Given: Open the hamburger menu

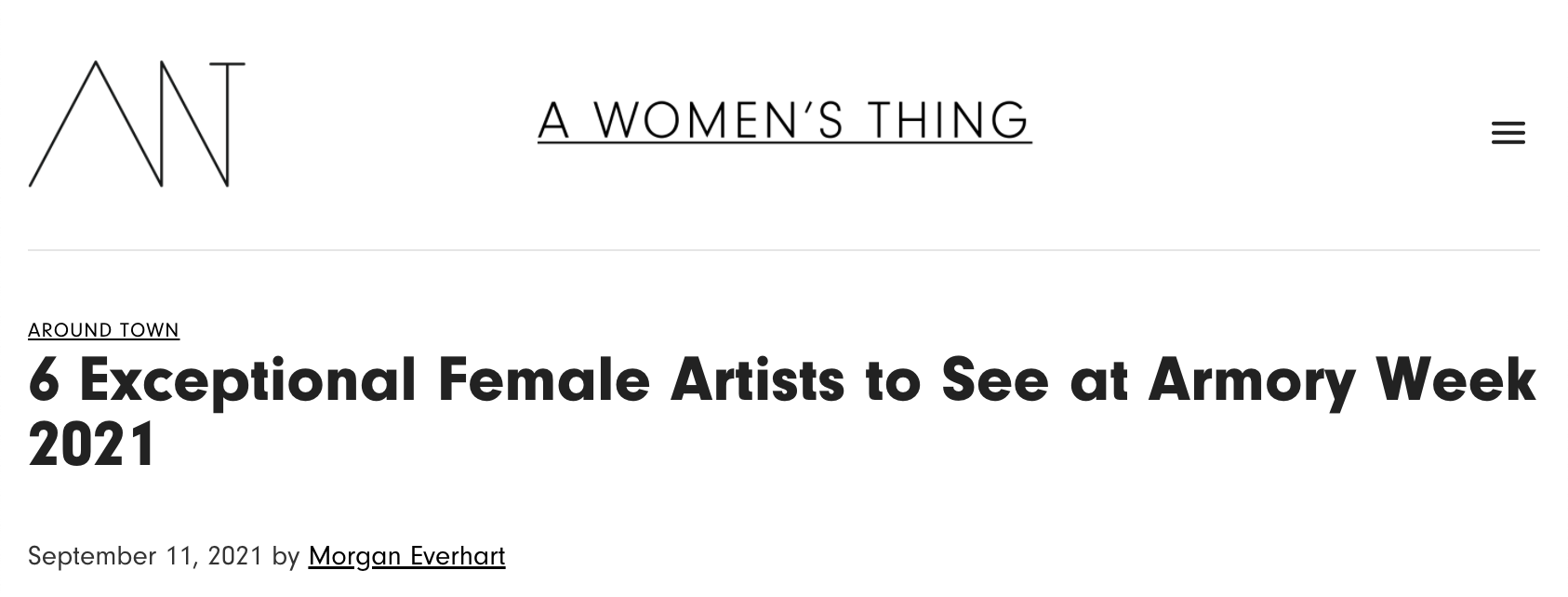Looking at the screenshot, I should click(x=1508, y=133).
